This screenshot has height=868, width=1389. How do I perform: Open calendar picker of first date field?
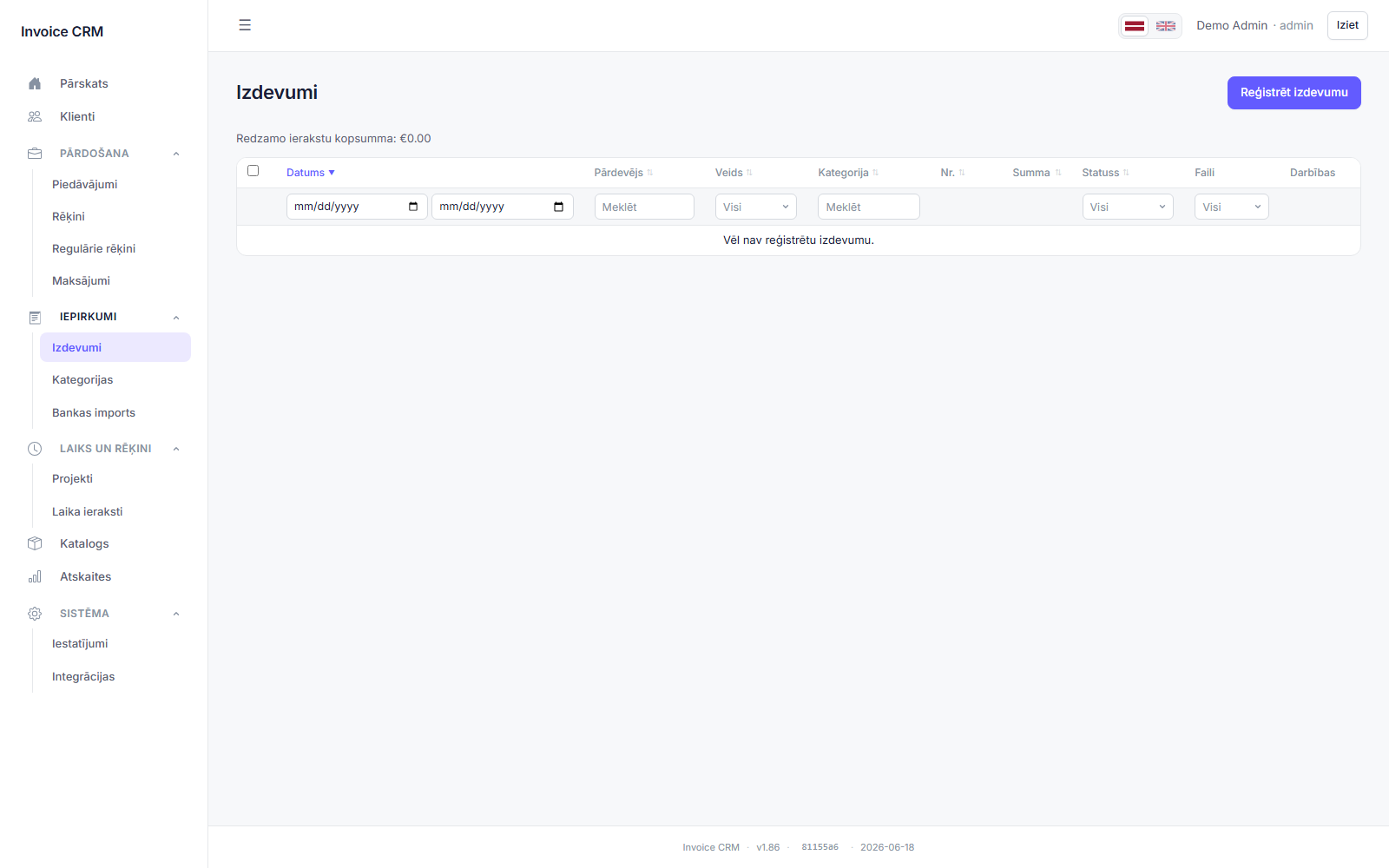coord(413,207)
